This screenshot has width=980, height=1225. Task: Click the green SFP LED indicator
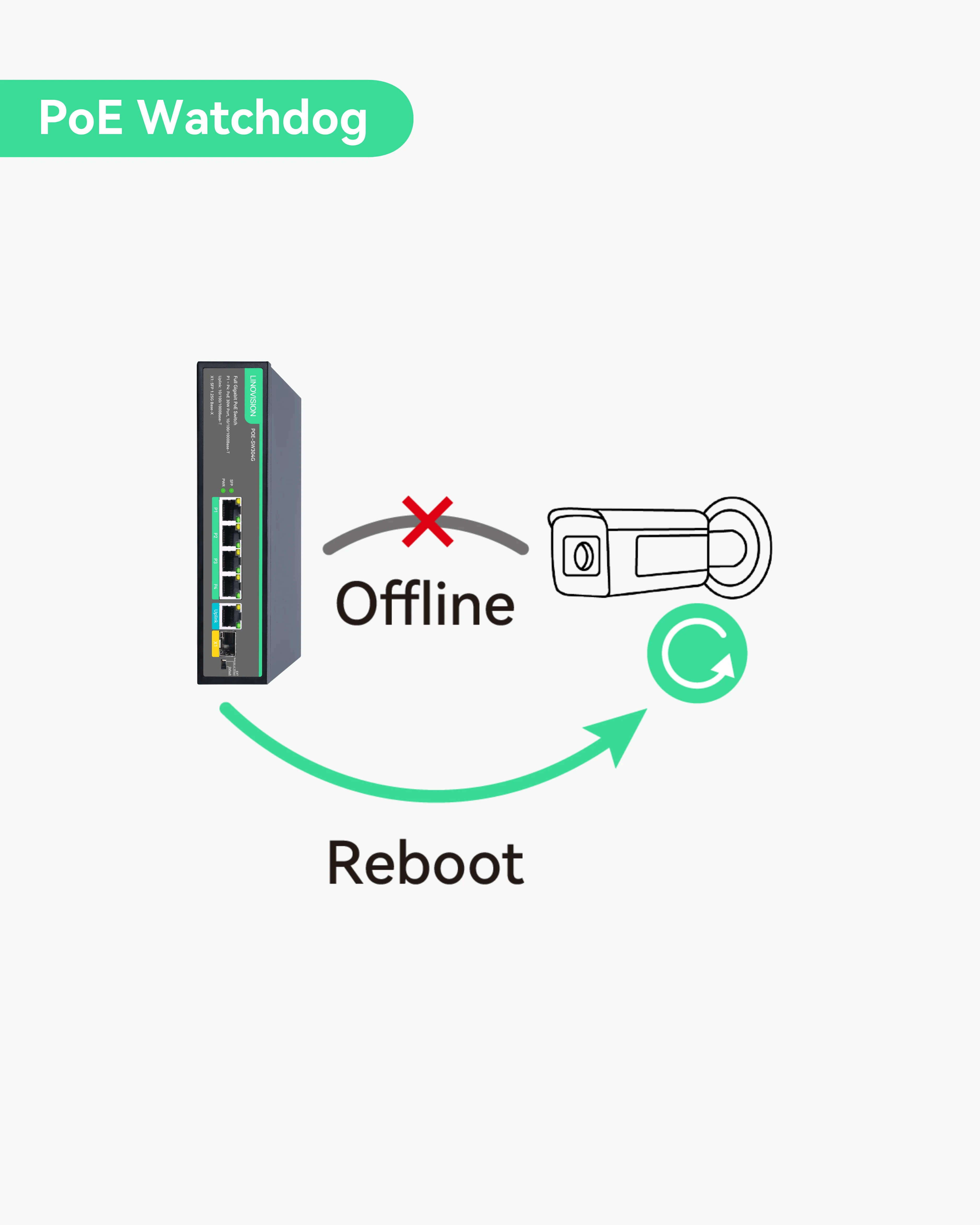tap(231, 490)
